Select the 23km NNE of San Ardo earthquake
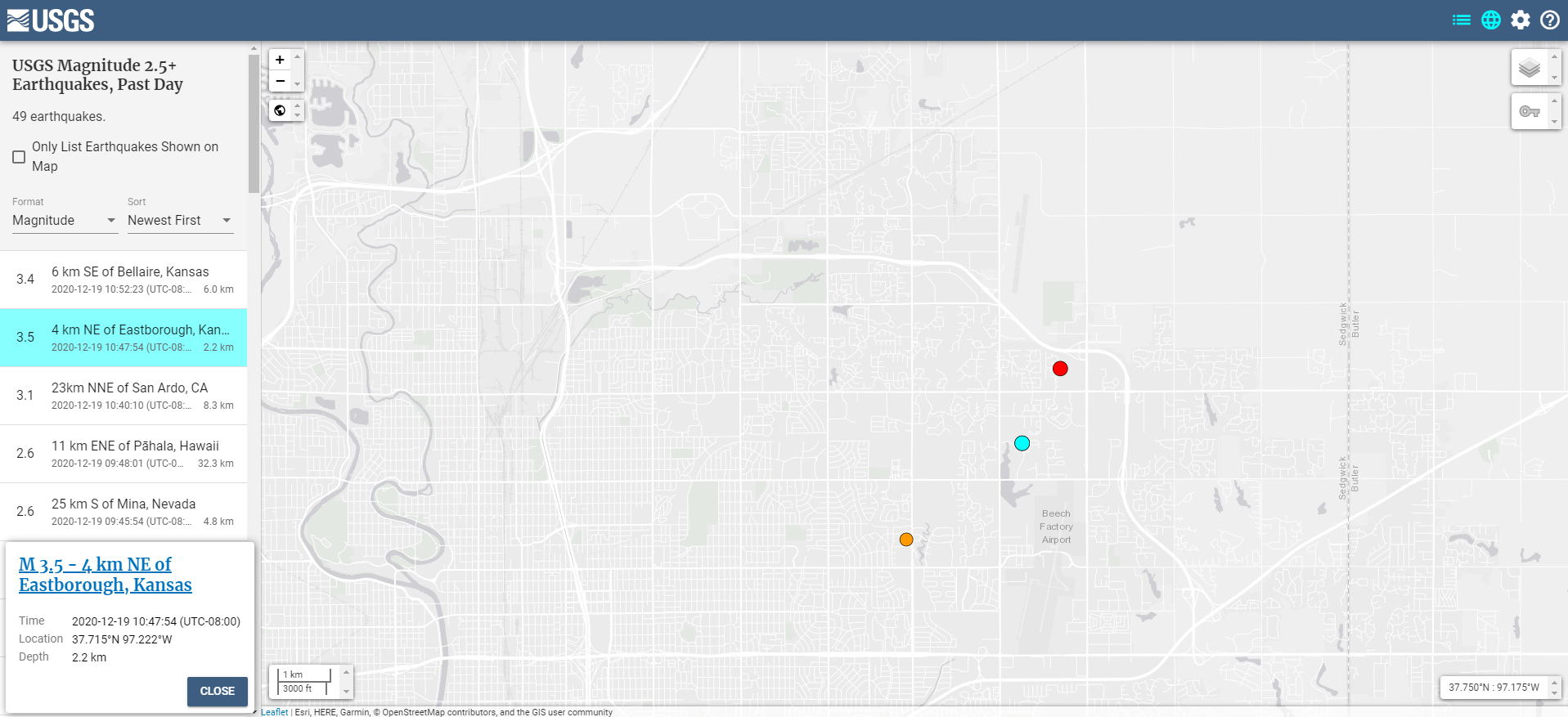Image resolution: width=1568 pixels, height=717 pixels. coord(124,396)
